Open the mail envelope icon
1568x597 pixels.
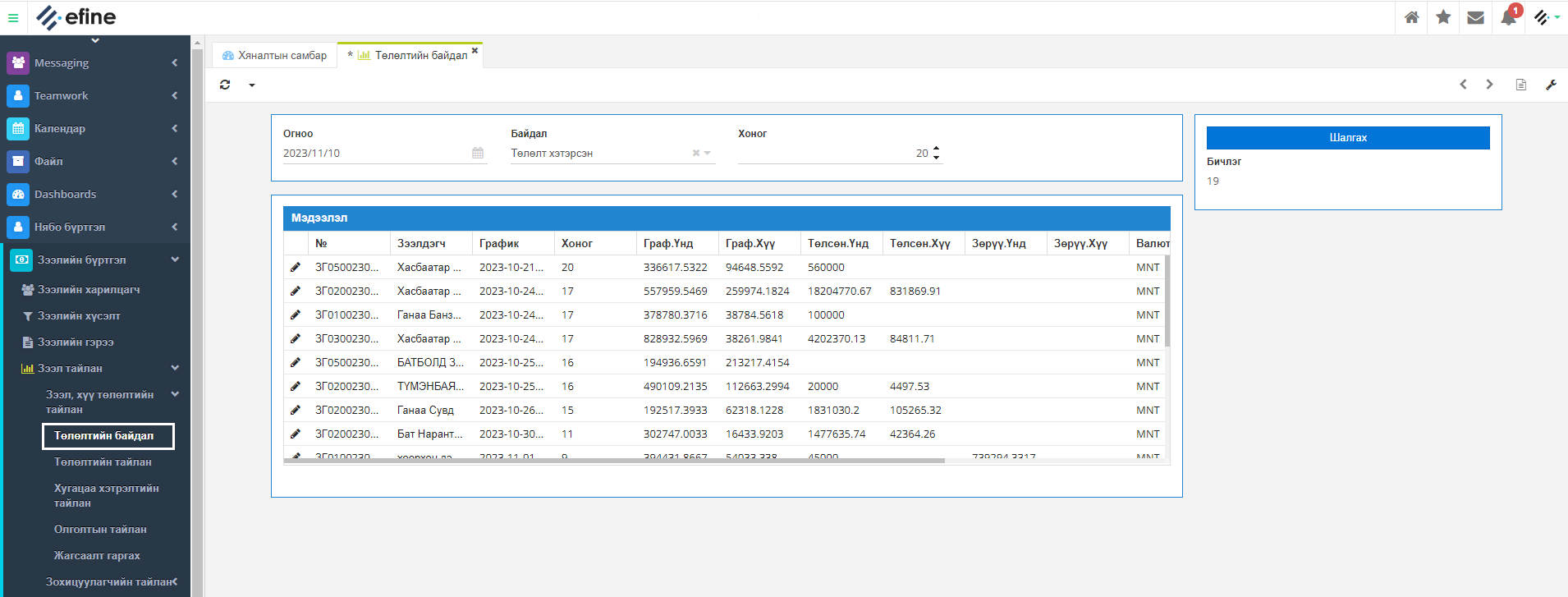coord(1475,17)
